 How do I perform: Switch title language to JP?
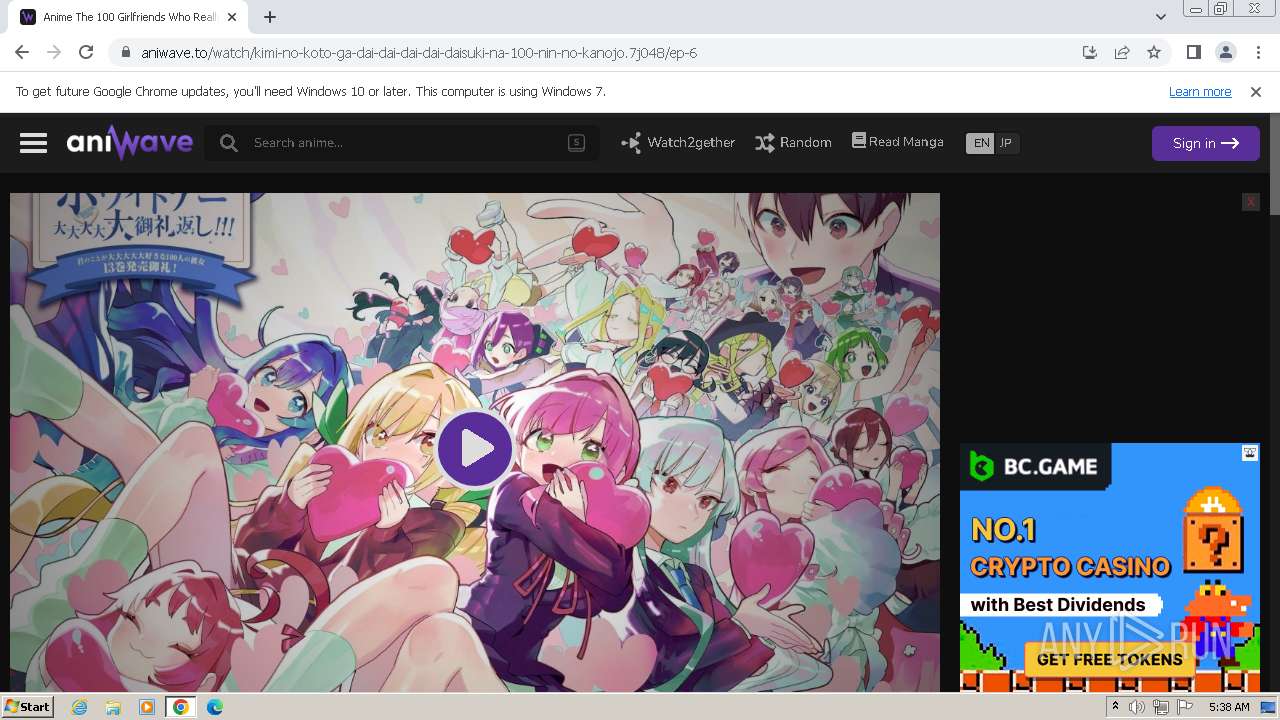coord(1006,143)
